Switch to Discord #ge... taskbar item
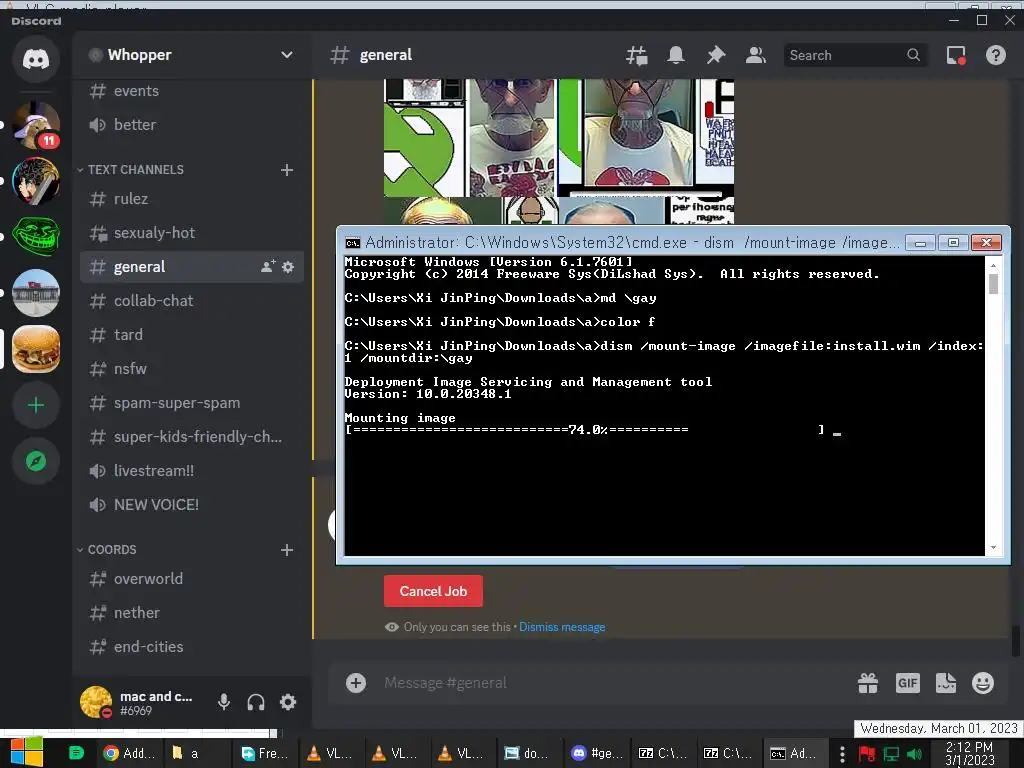 coord(598,754)
